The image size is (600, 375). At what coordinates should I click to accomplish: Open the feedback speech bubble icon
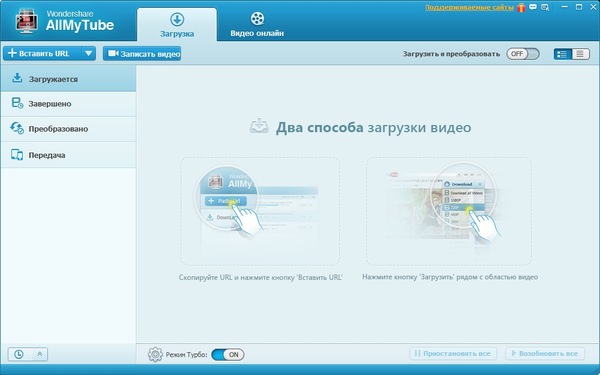[533, 8]
